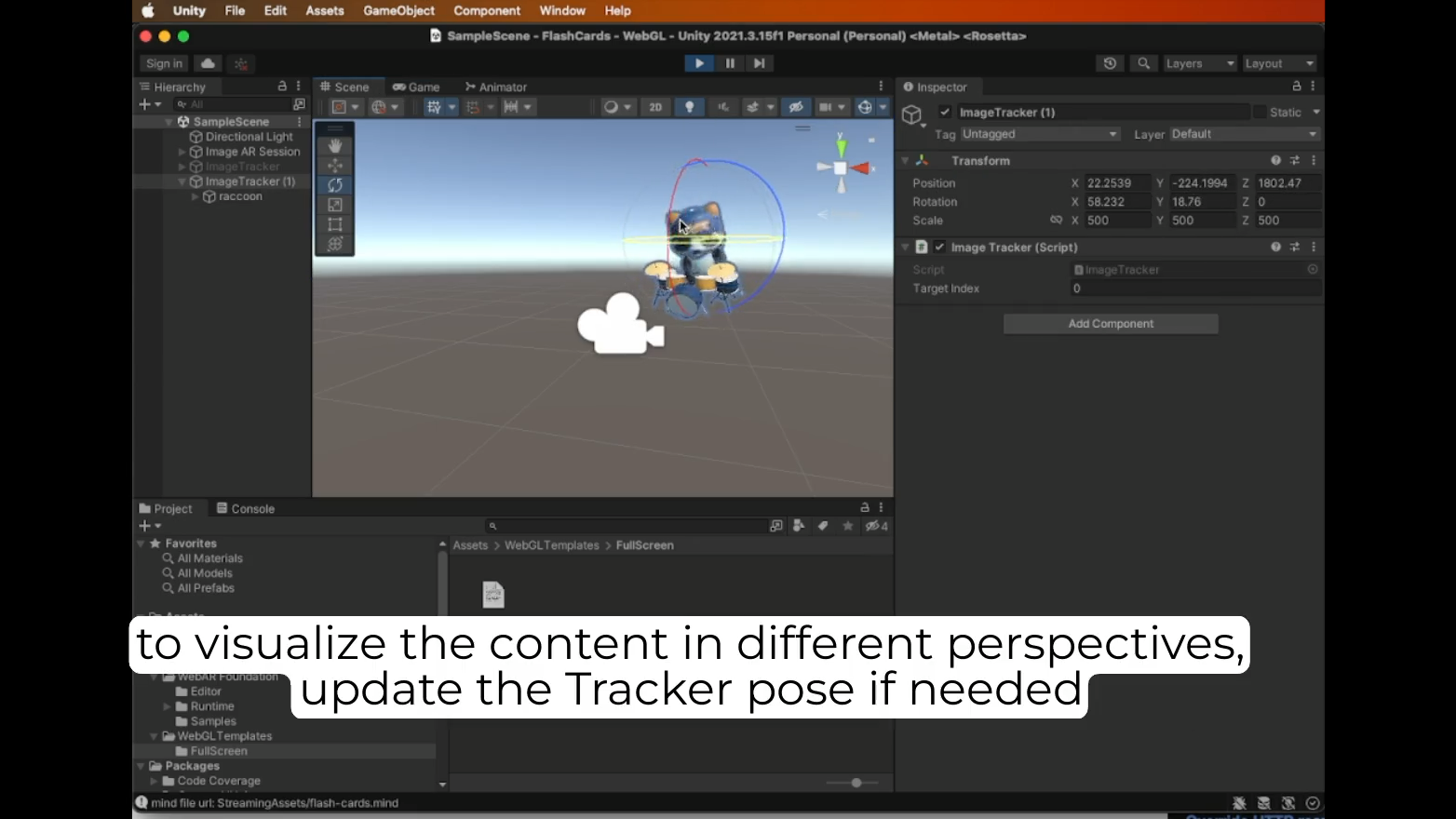
Task: Toggle Image Tracker script enabled checkbox
Action: 939,247
